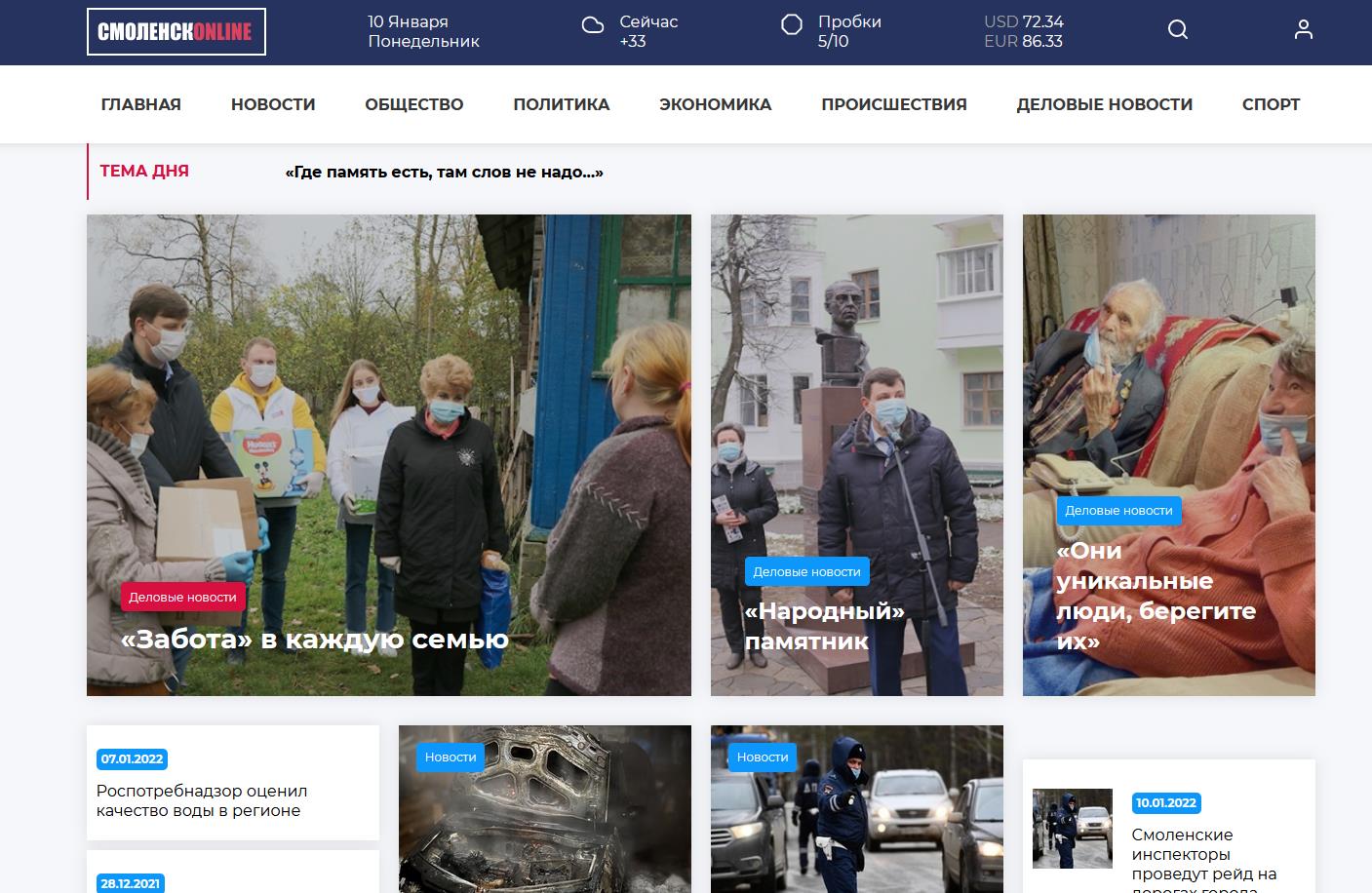1372x893 pixels.
Task: Open the article «Забота» в каждую семью
Action: [315, 640]
